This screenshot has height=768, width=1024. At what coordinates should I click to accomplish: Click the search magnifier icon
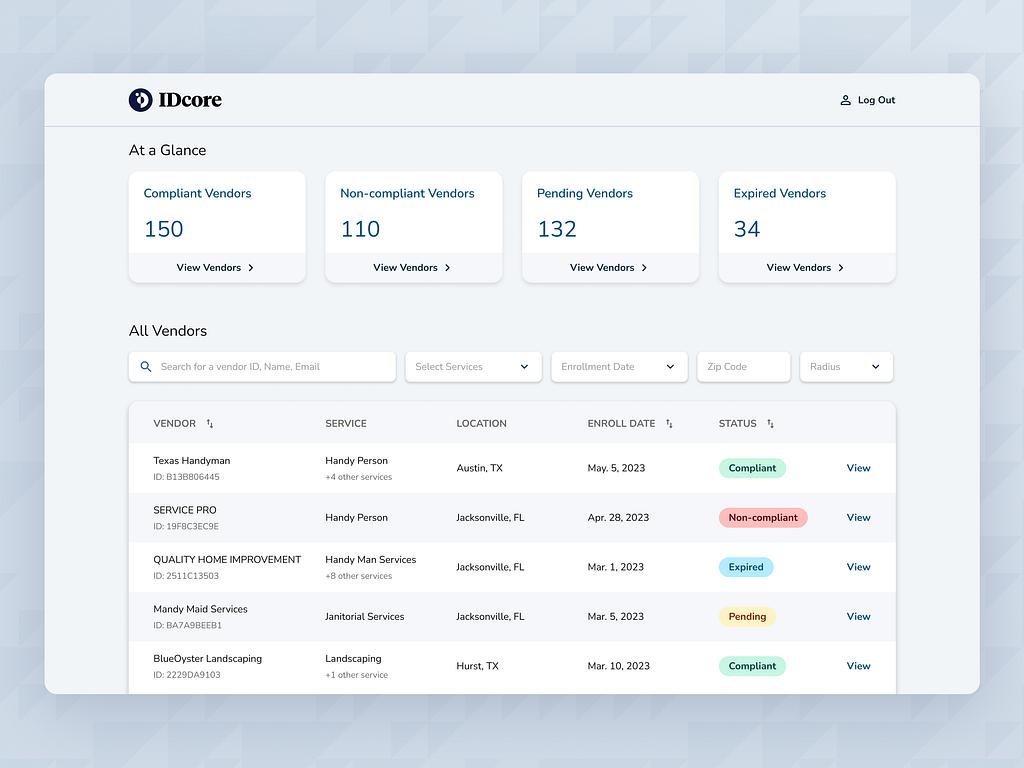[x=146, y=367]
